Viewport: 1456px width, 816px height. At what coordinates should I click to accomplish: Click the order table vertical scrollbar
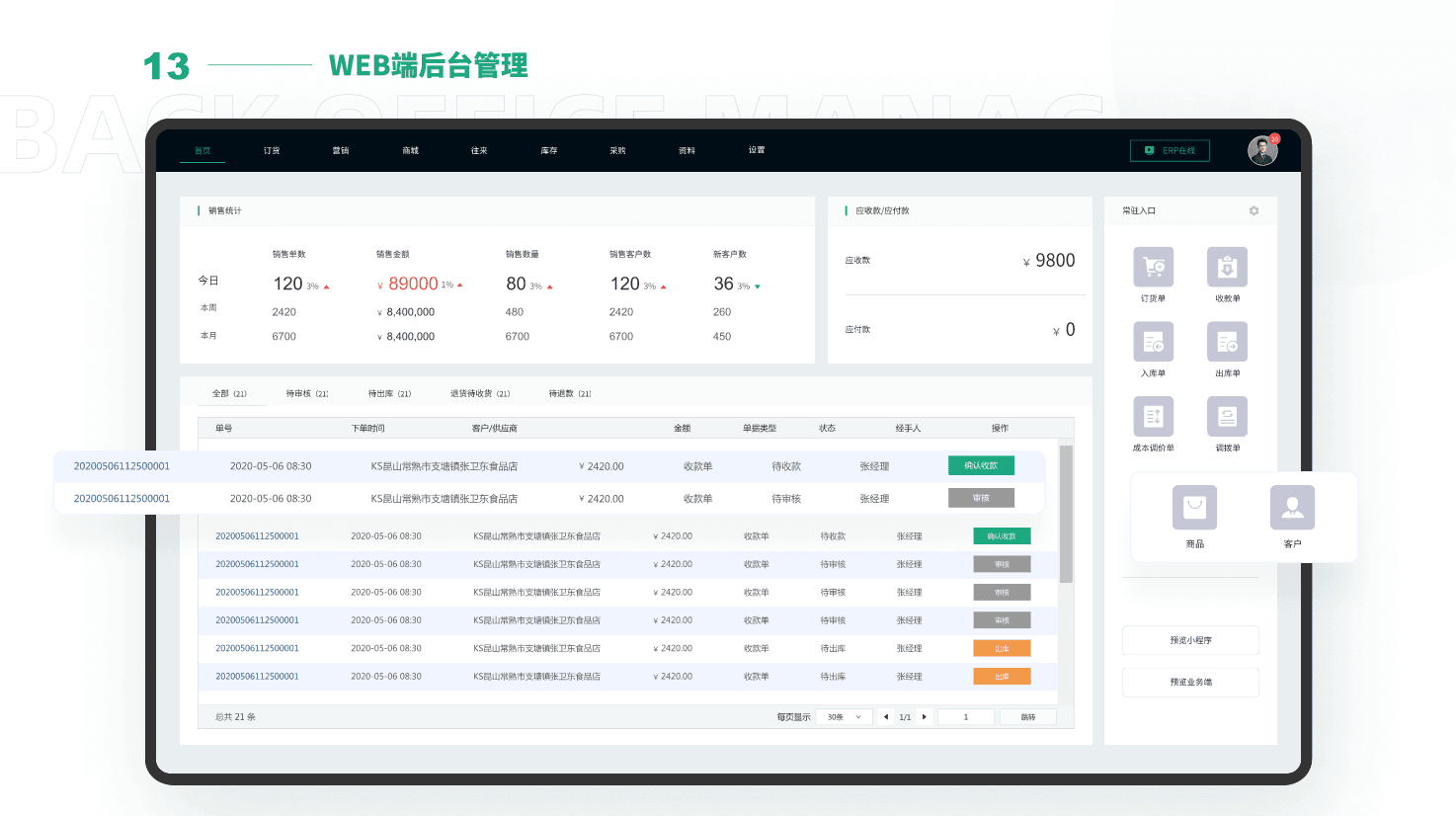[x=1066, y=514]
